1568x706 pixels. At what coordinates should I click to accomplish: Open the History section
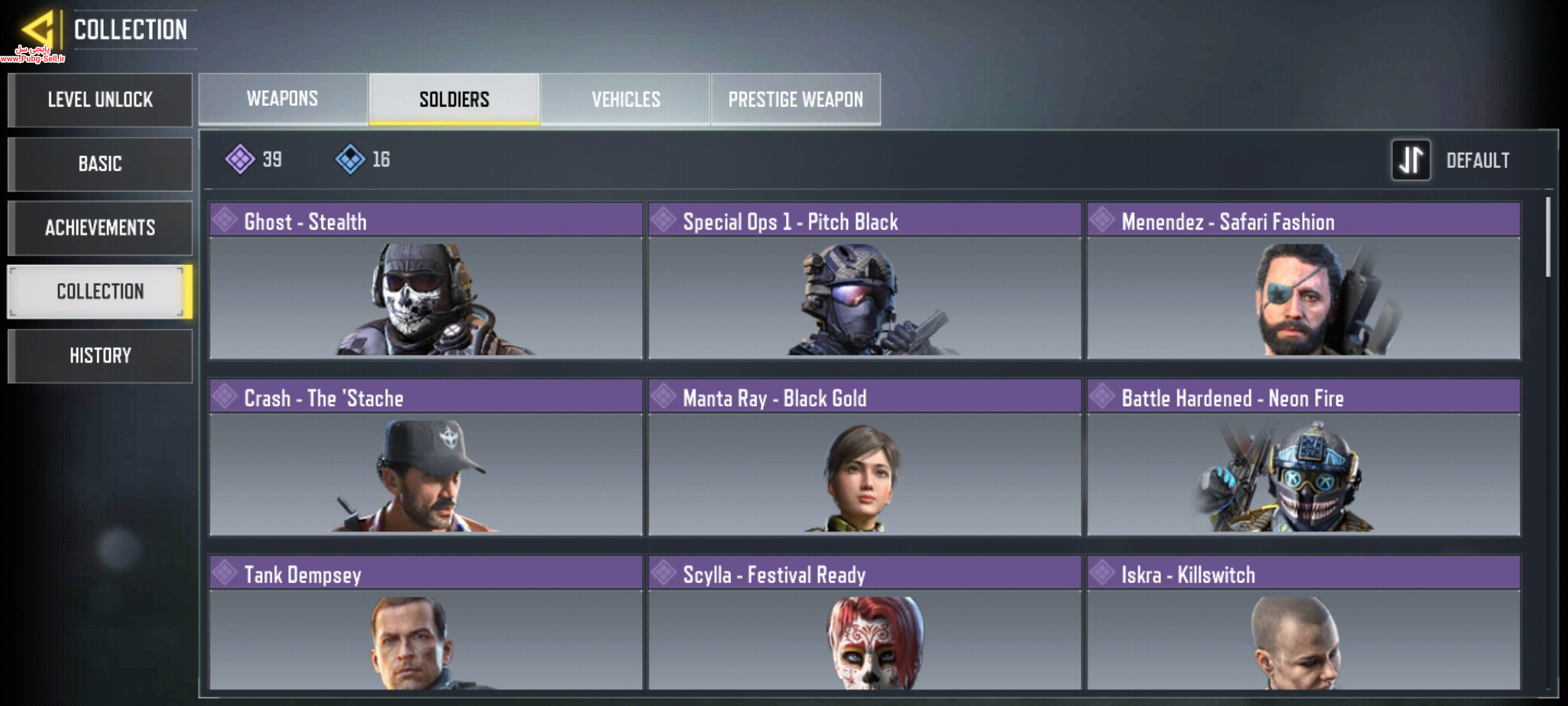(x=100, y=356)
